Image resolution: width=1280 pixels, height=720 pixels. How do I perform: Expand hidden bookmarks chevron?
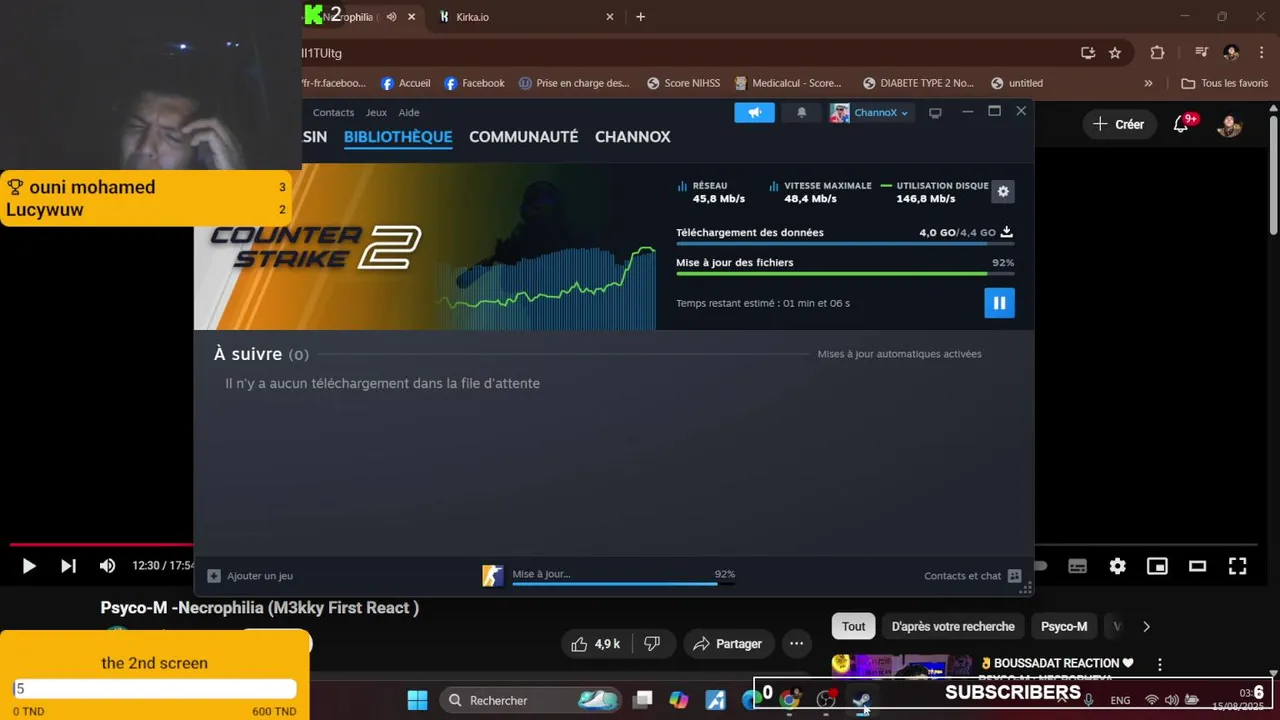1148,83
